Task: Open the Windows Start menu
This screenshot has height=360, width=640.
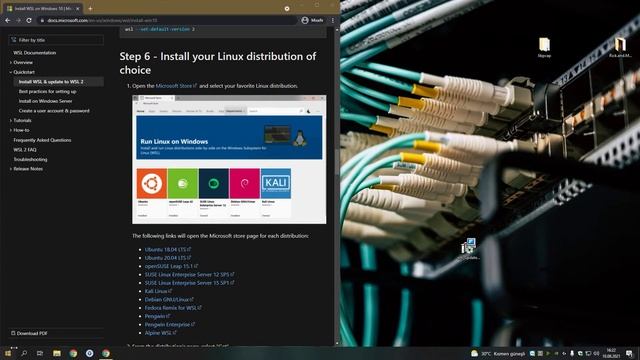Action: tap(8, 353)
